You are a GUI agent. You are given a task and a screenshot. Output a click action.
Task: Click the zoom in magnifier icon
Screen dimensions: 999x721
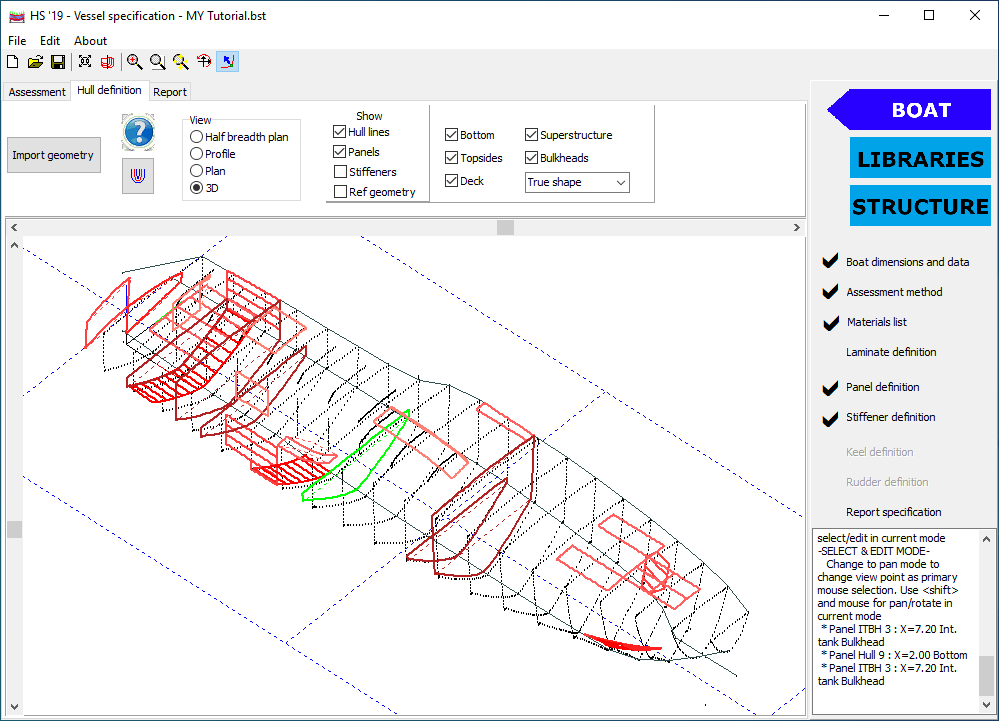coord(134,62)
